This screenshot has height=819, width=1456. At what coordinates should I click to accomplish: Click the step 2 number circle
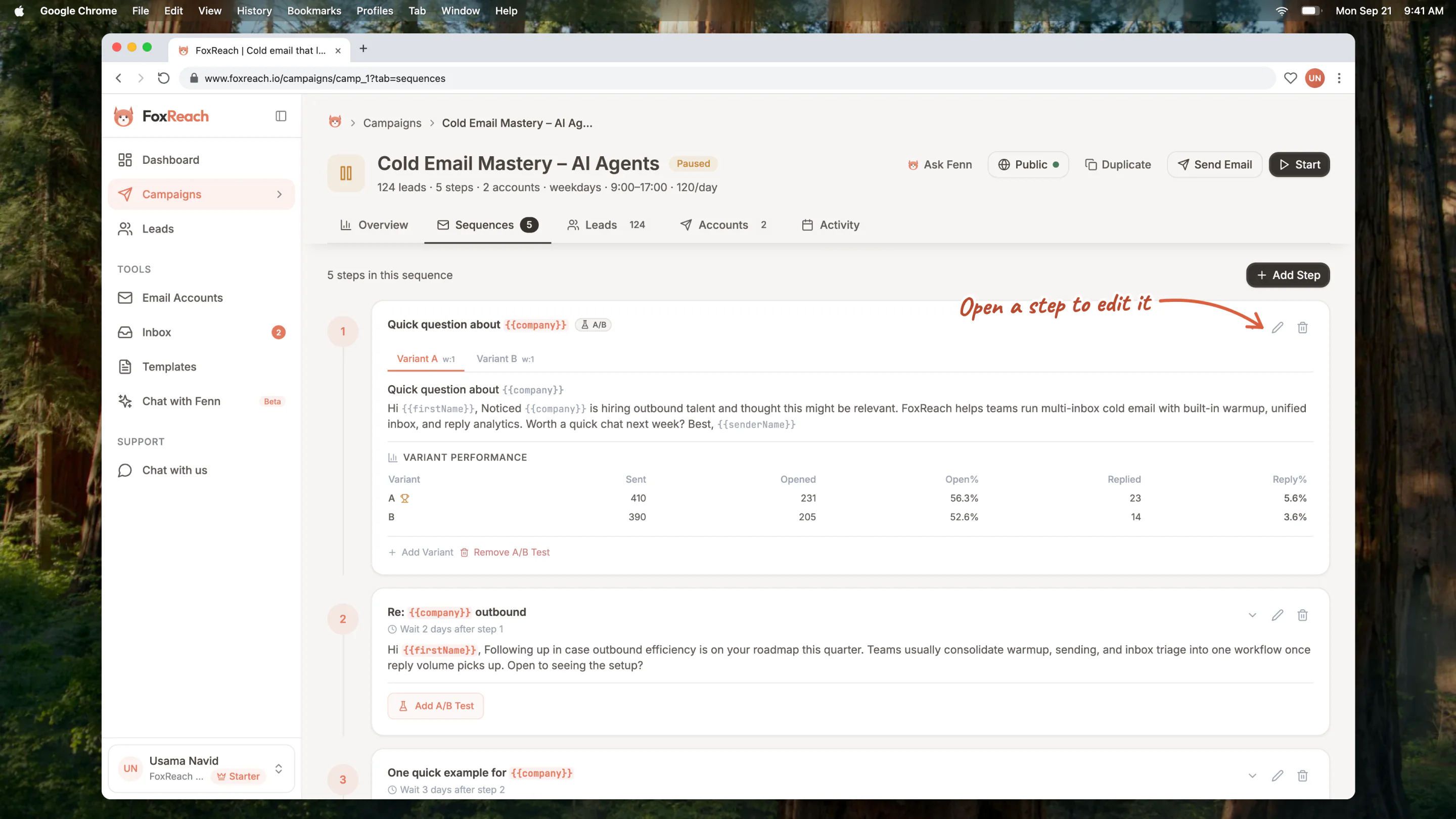coord(343,619)
